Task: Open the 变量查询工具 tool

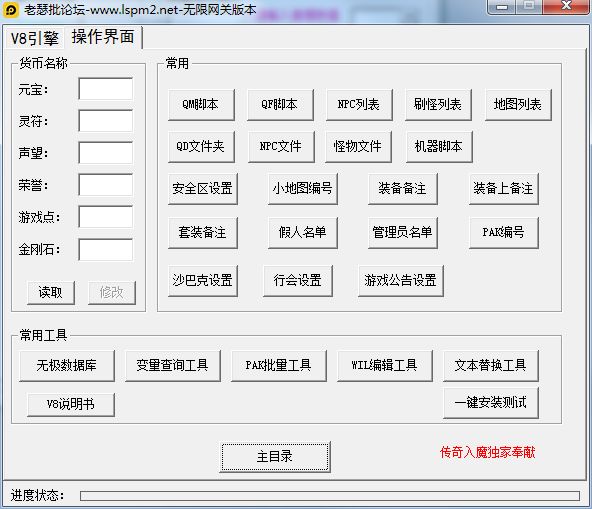Action: click(x=173, y=366)
